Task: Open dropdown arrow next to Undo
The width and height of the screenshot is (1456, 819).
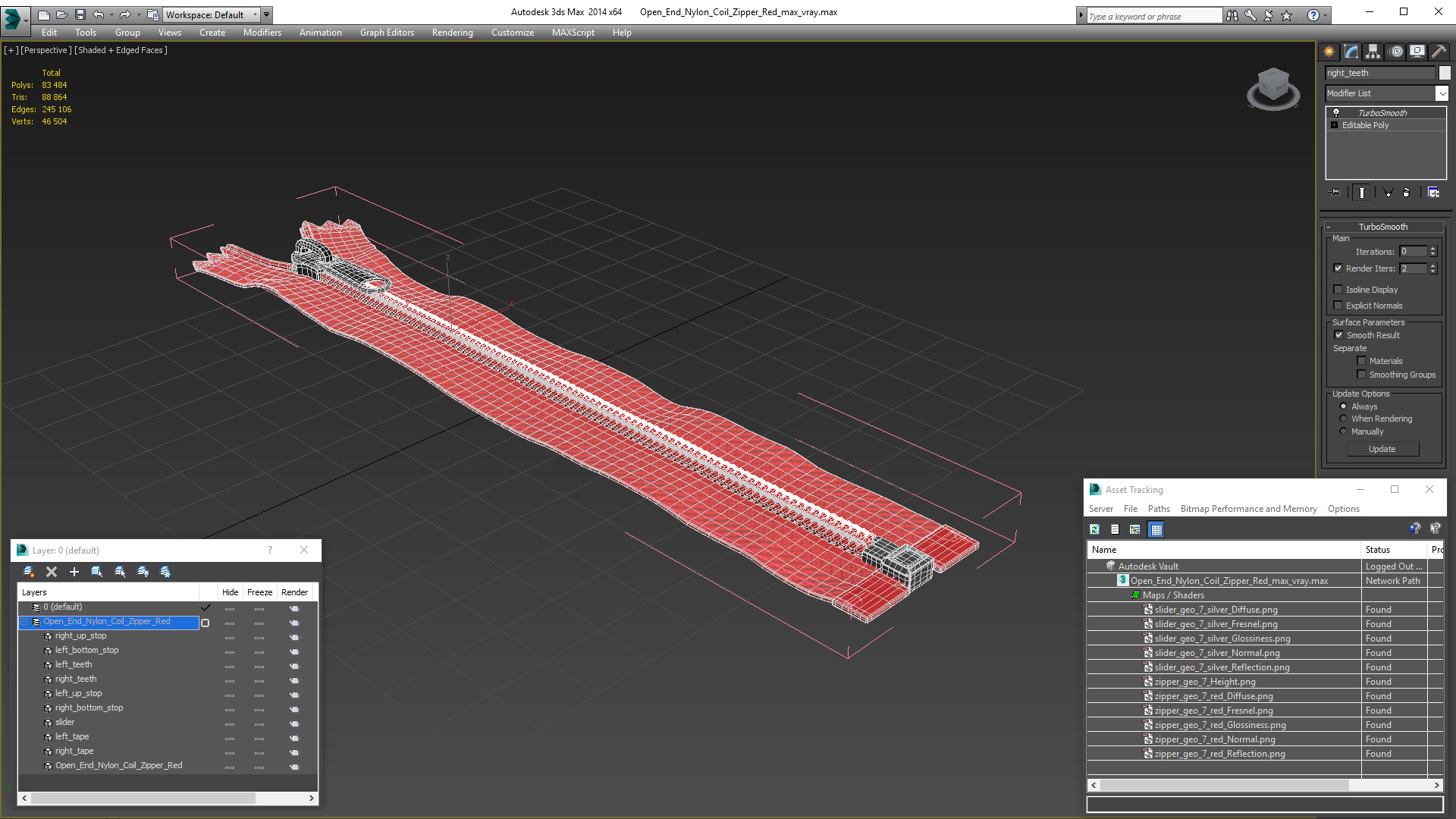Action: tap(111, 14)
